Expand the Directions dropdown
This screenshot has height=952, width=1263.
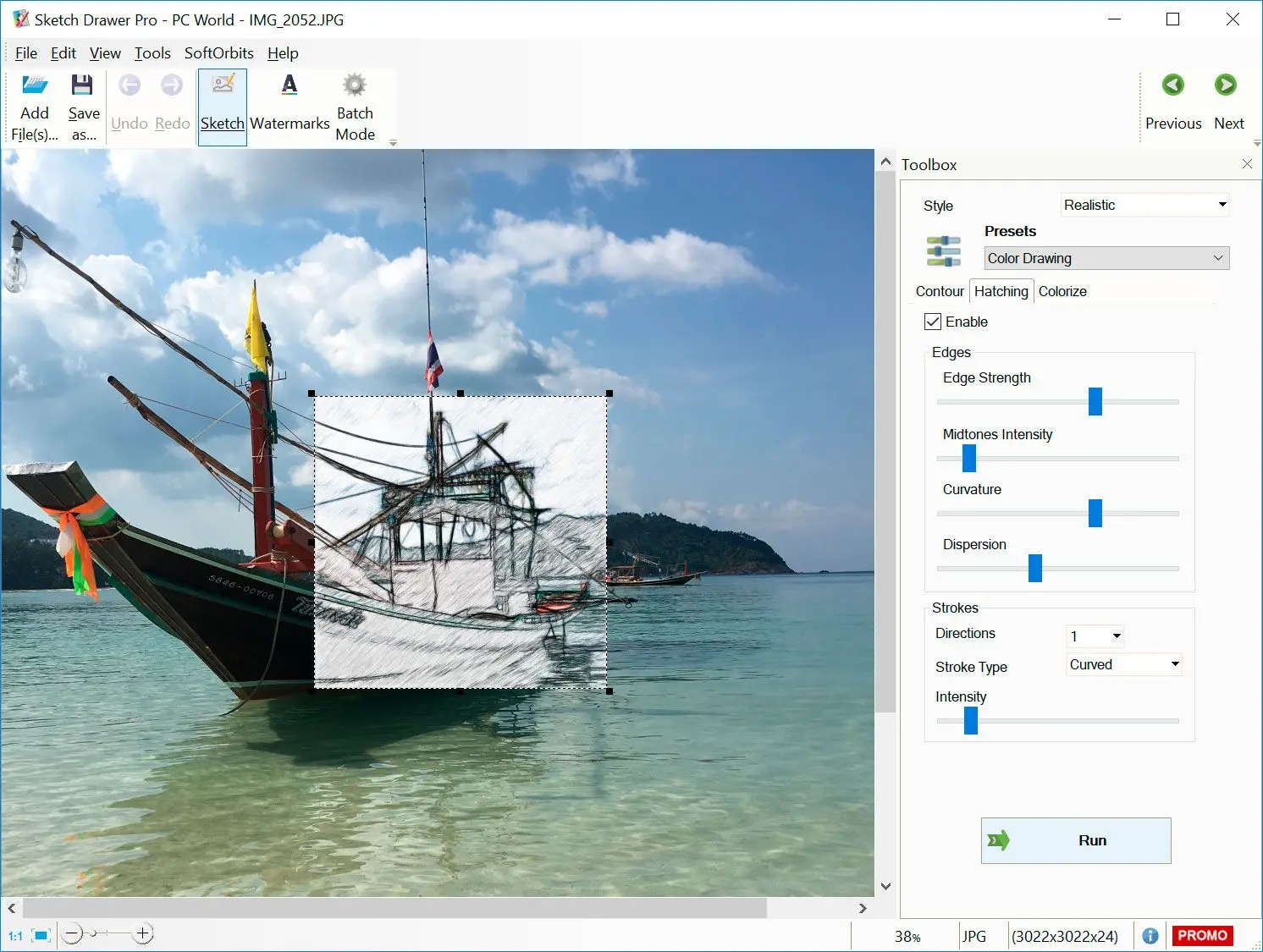click(1095, 636)
